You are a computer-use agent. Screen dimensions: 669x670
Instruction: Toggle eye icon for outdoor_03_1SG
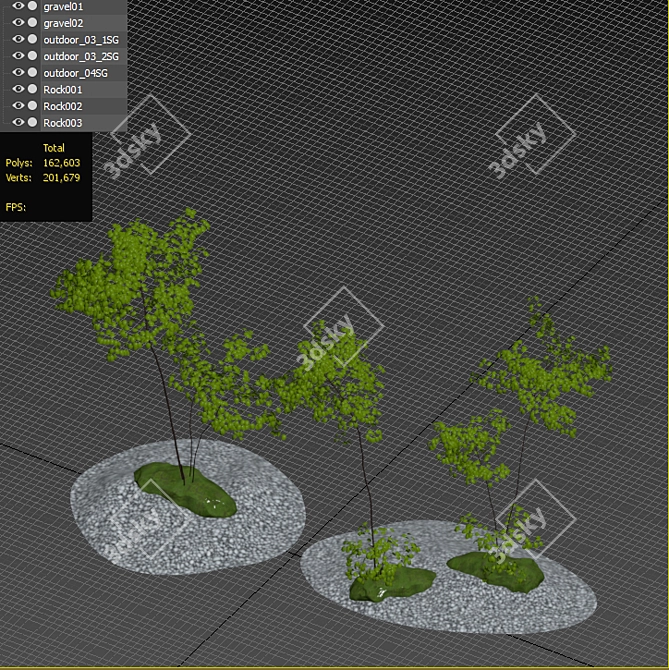[x=18, y=39]
